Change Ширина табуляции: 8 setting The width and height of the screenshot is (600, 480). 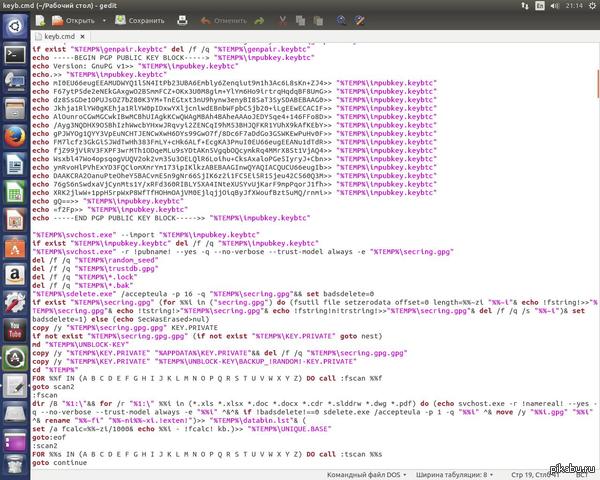coord(454,475)
